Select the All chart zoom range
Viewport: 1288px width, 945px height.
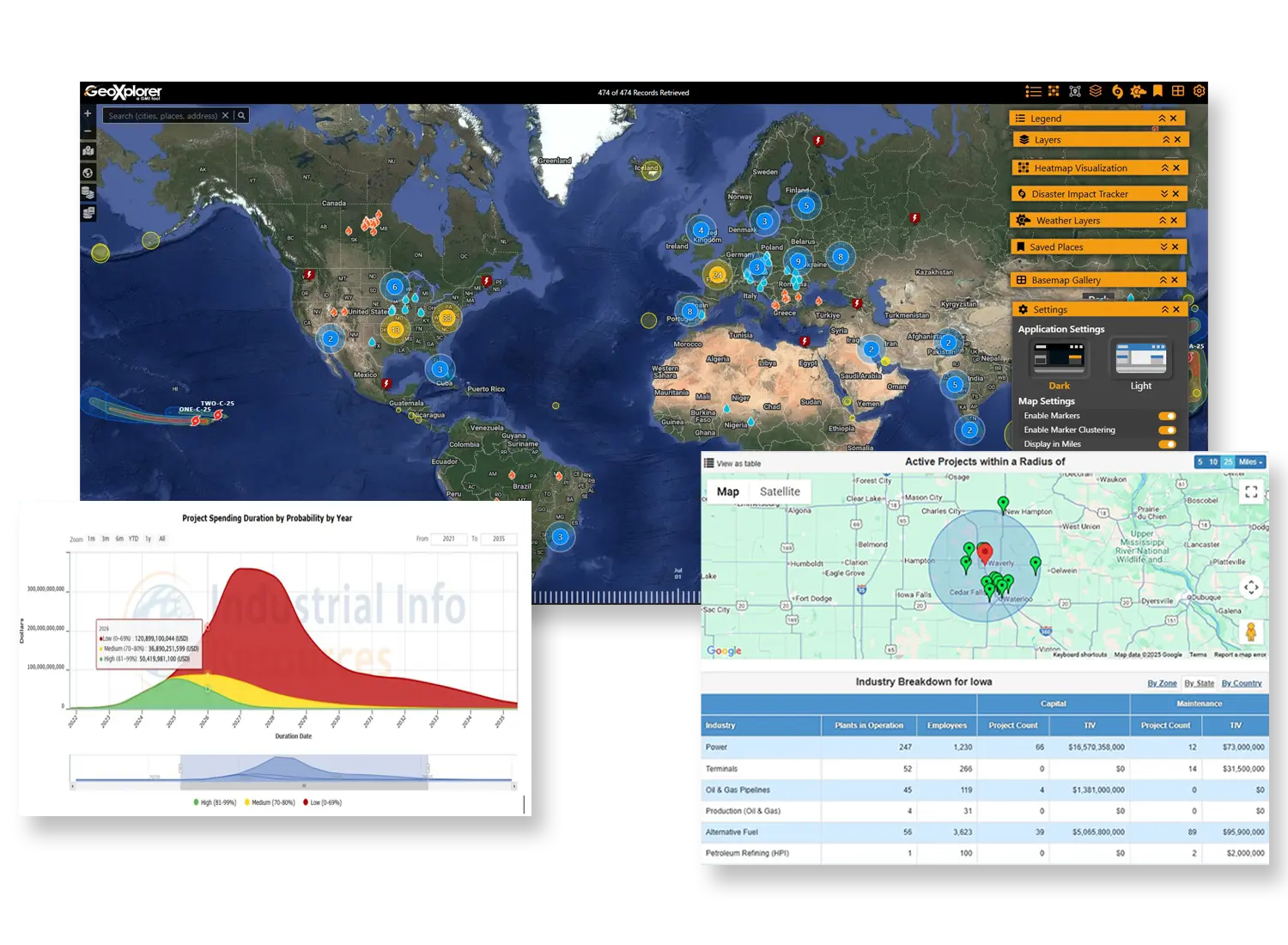(161, 540)
